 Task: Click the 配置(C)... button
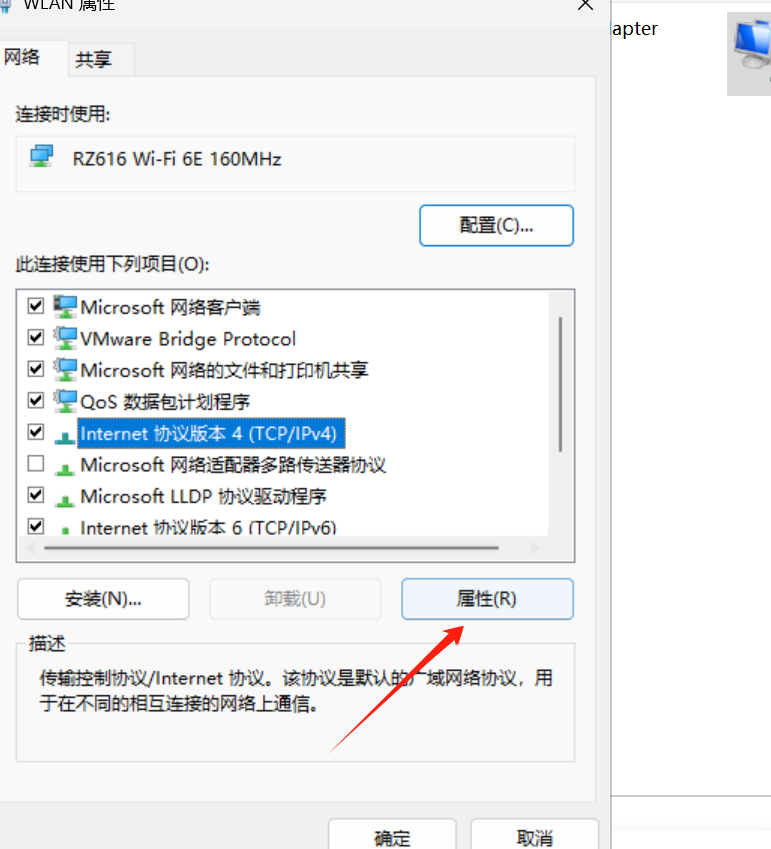point(496,225)
